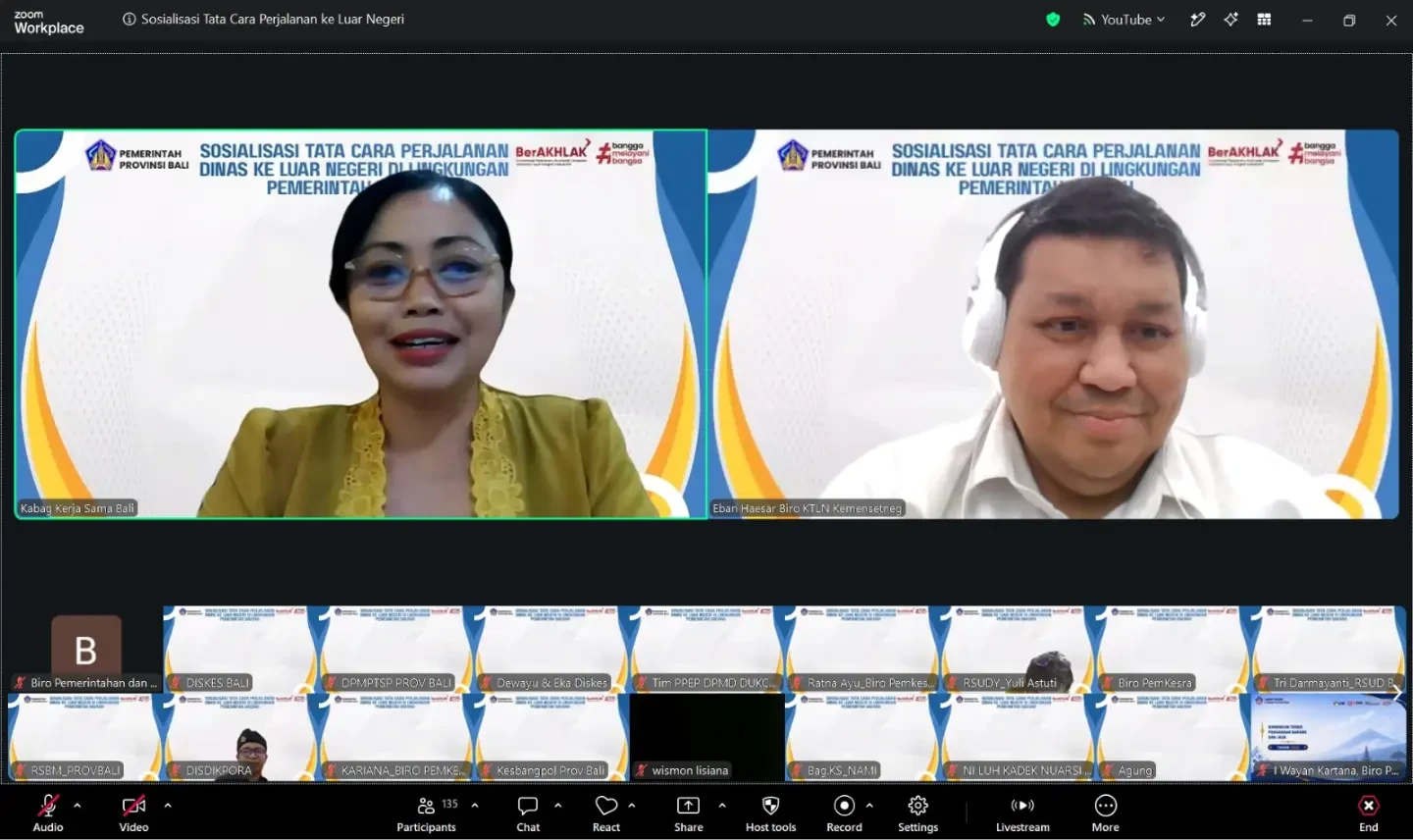The image size is (1413, 840).
Task: Click the meeting title Sosialisasi Tata Cara
Action: (273, 20)
